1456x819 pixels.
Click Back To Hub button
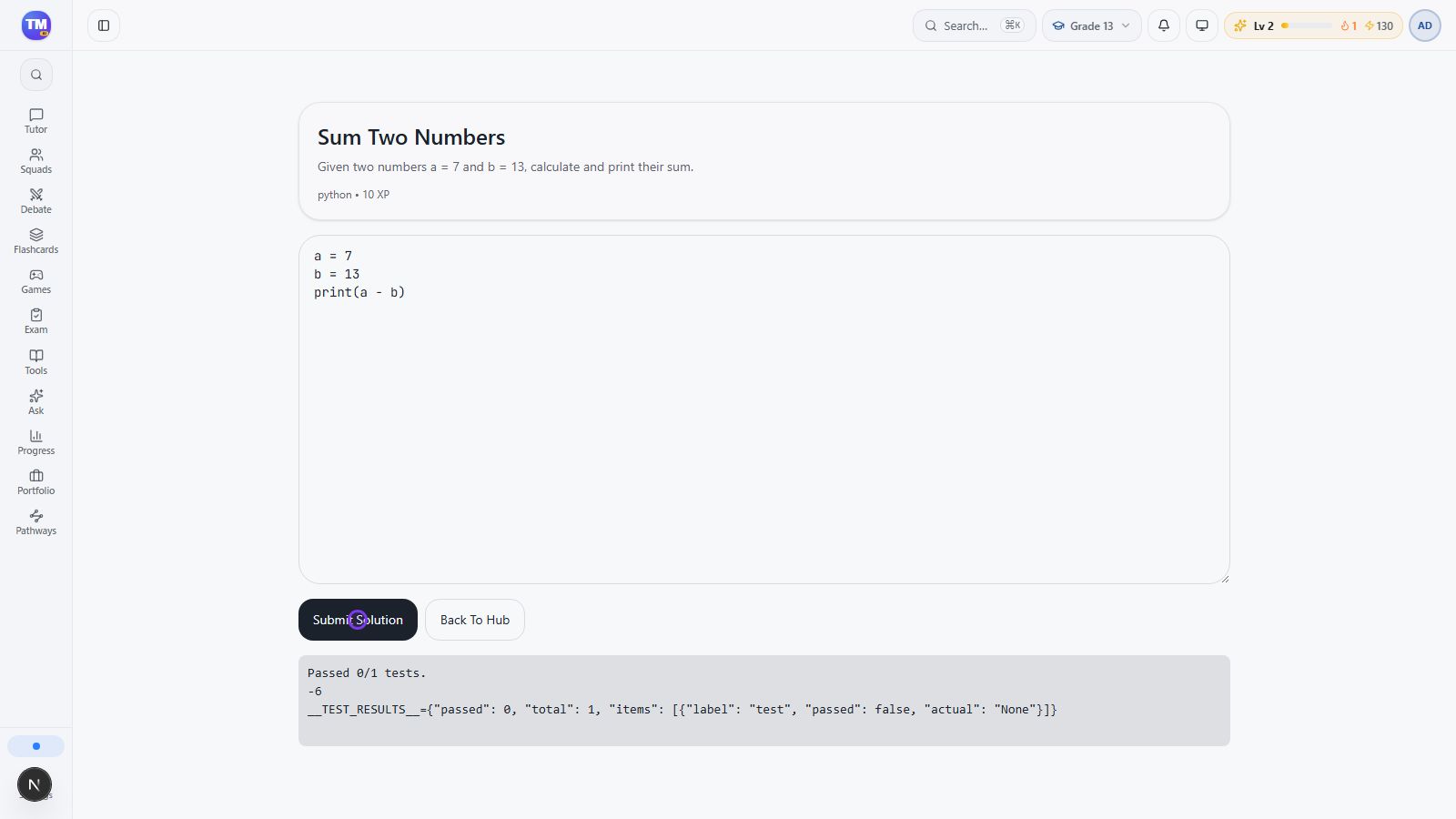tap(475, 620)
